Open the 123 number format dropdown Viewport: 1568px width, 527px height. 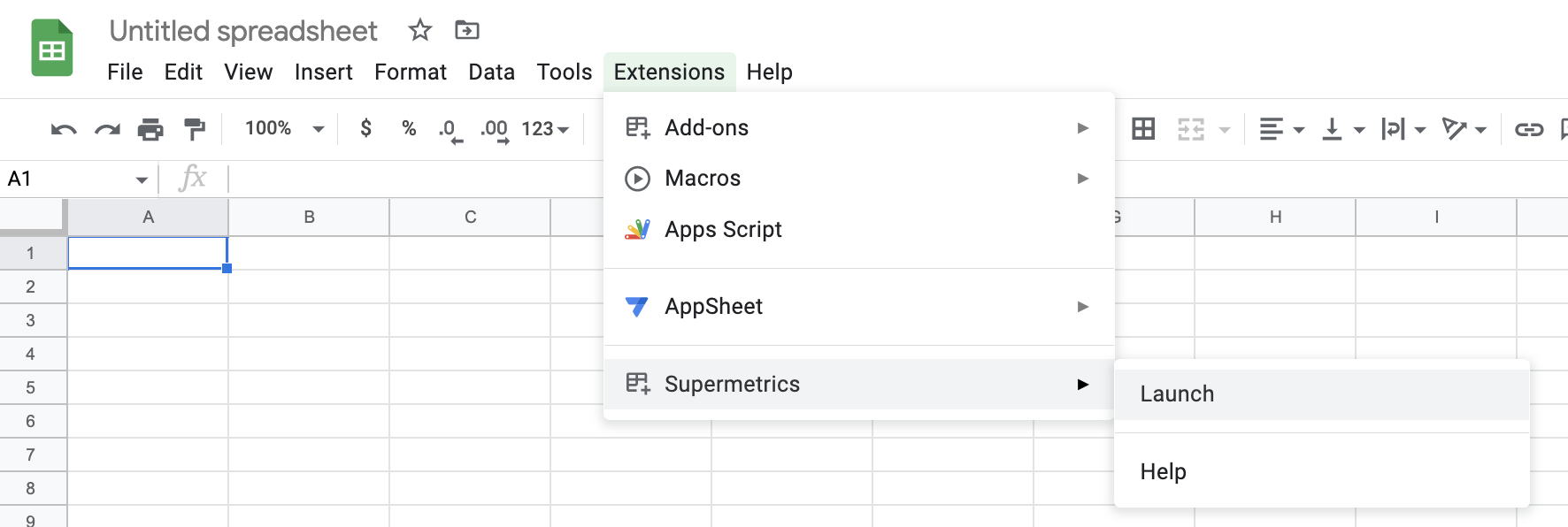544,129
